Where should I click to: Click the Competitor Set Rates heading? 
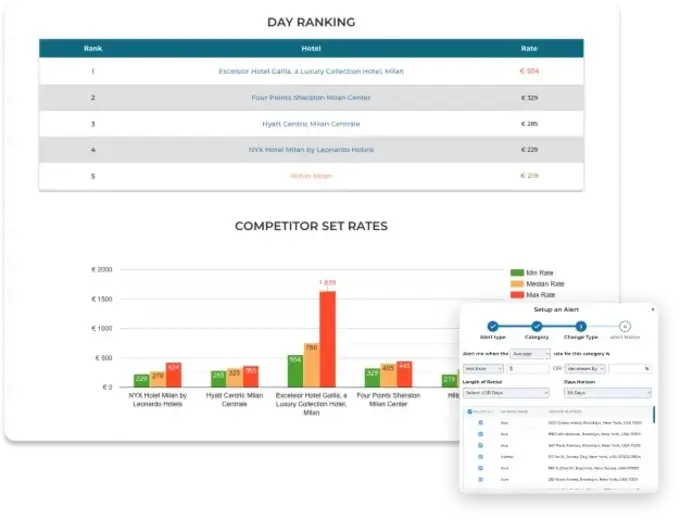click(x=311, y=226)
